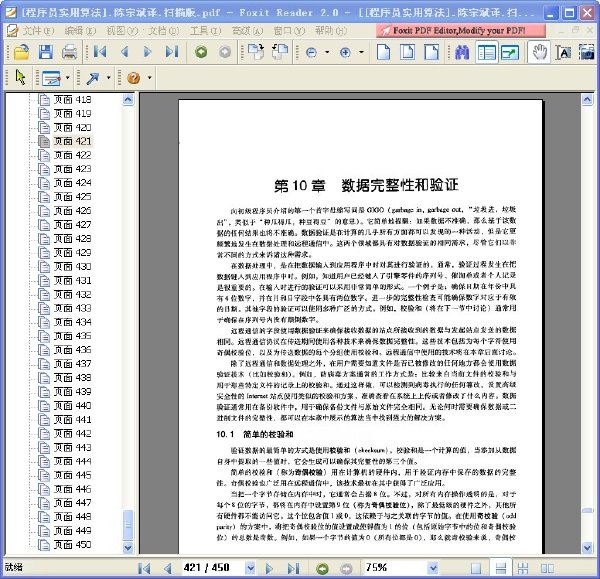The height and width of the screenshot is (579, 600).
Task: Click gray Next View button in toolbar
Action: tap(225, 52)
